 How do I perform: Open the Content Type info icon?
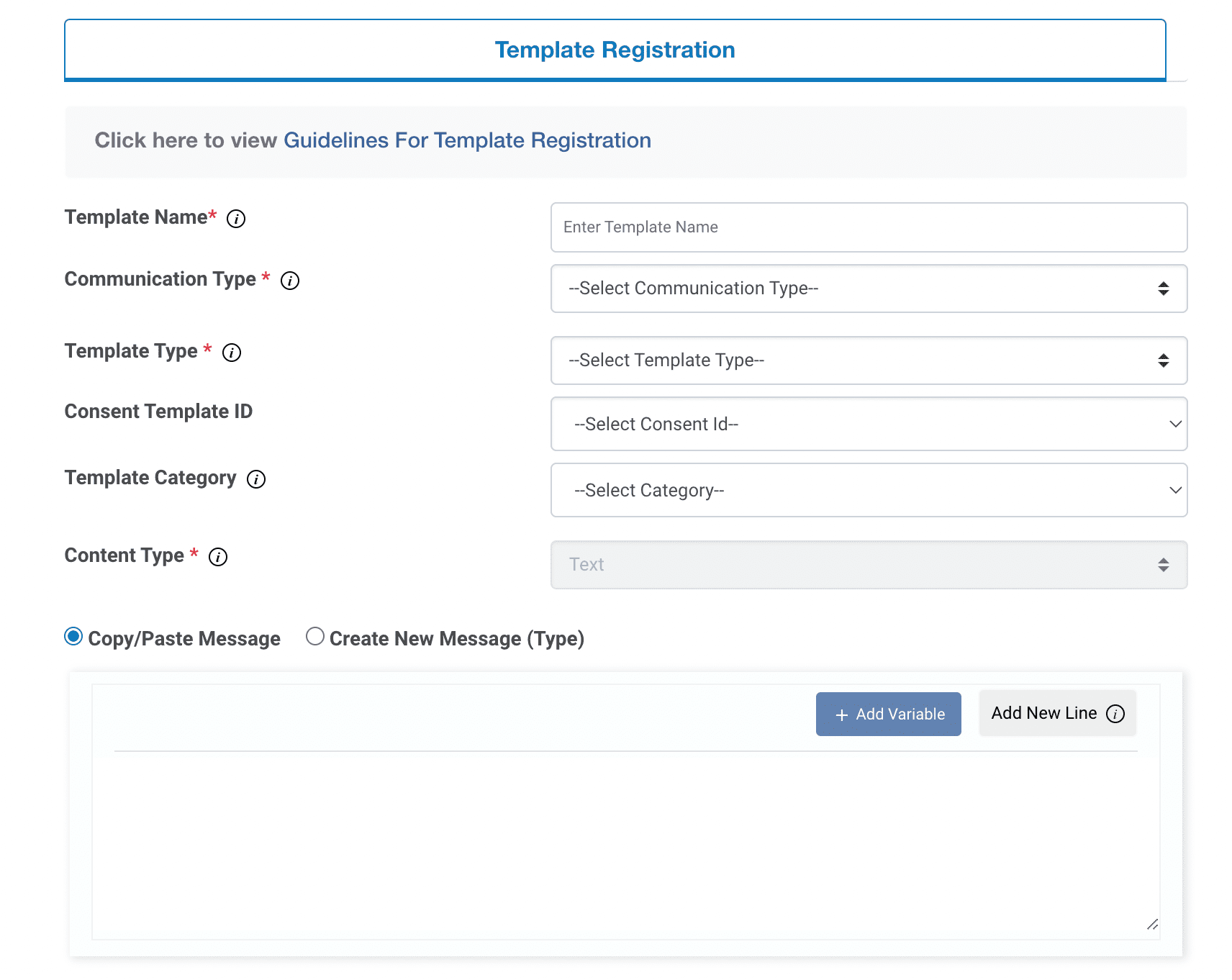tap(218, 557)
